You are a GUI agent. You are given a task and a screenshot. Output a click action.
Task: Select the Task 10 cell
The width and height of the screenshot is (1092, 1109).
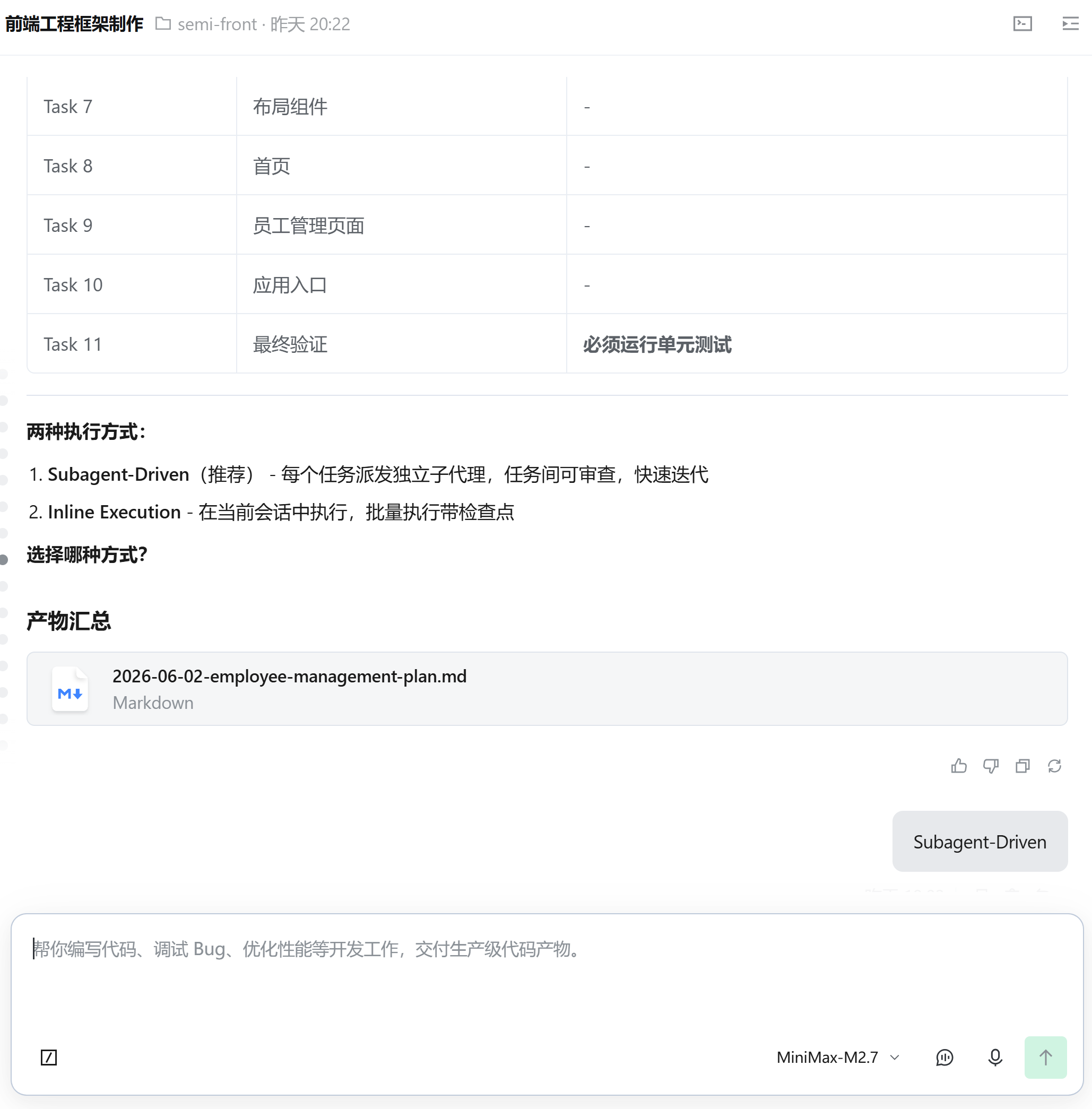(x=132, y=284)
